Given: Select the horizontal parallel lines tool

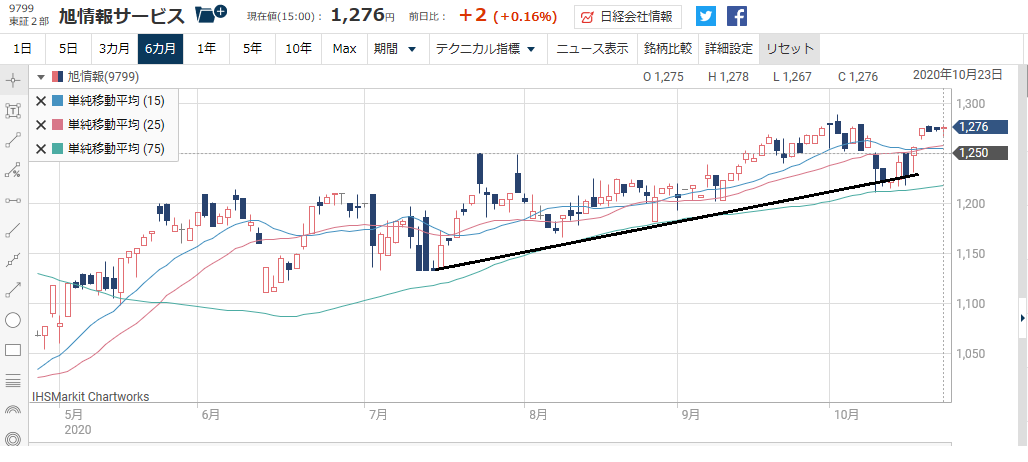Looking at the screenshot, I should pyautogui.click(x=13, y=380).
